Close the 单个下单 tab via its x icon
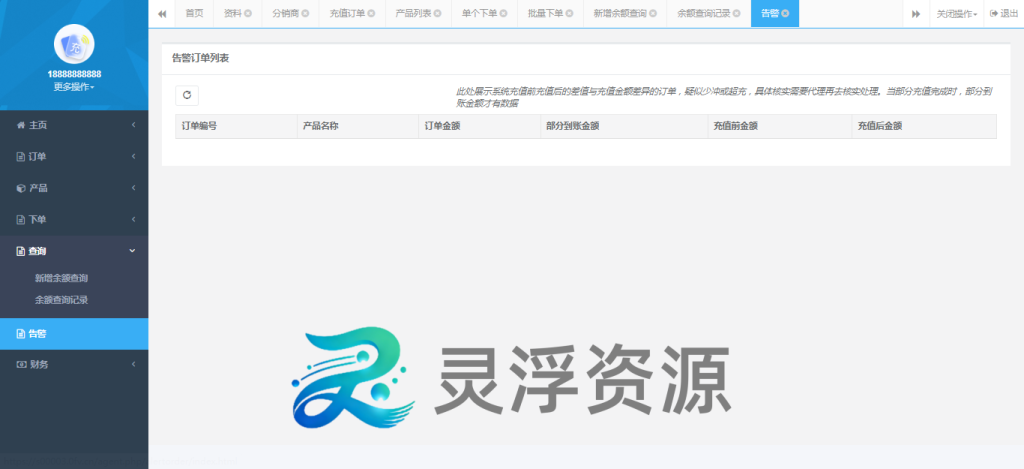The height and width of the screenshot is (469, 1024). (504, 14)
